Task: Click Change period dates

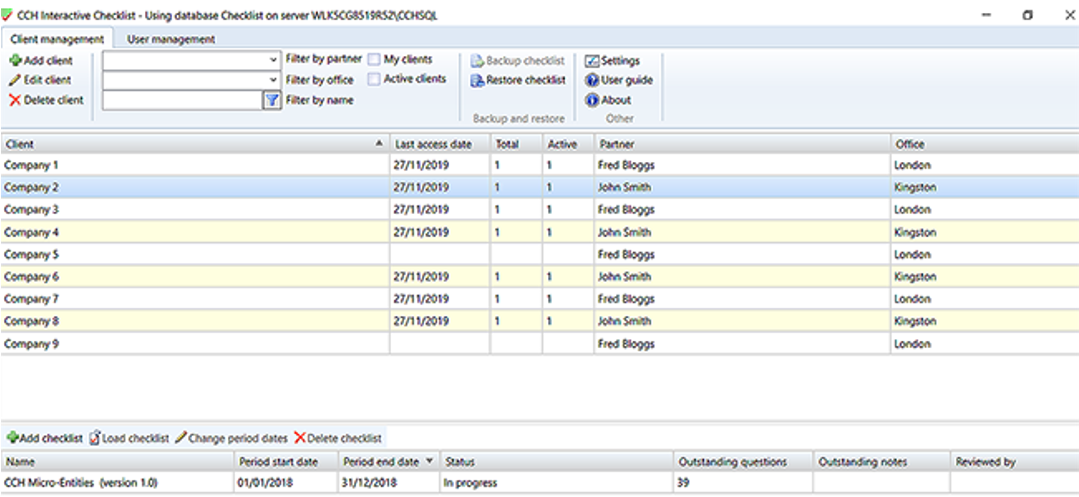Action: click(231, 439)
